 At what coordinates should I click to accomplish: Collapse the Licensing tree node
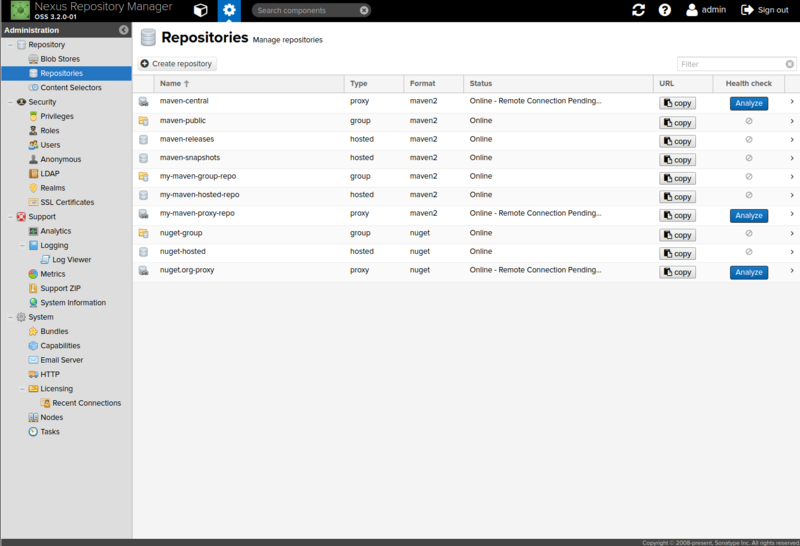[22, 389]
